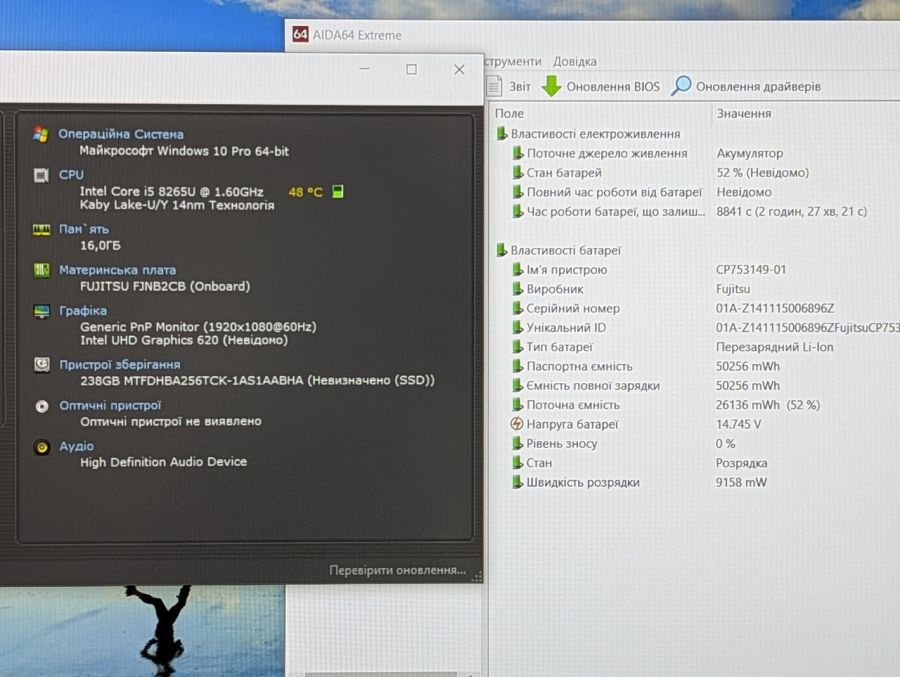Viewport: 900px width, 677px height.
Task: Click the Стан battery icon above Швидкість розрядки
Action: tap(517, 462)
